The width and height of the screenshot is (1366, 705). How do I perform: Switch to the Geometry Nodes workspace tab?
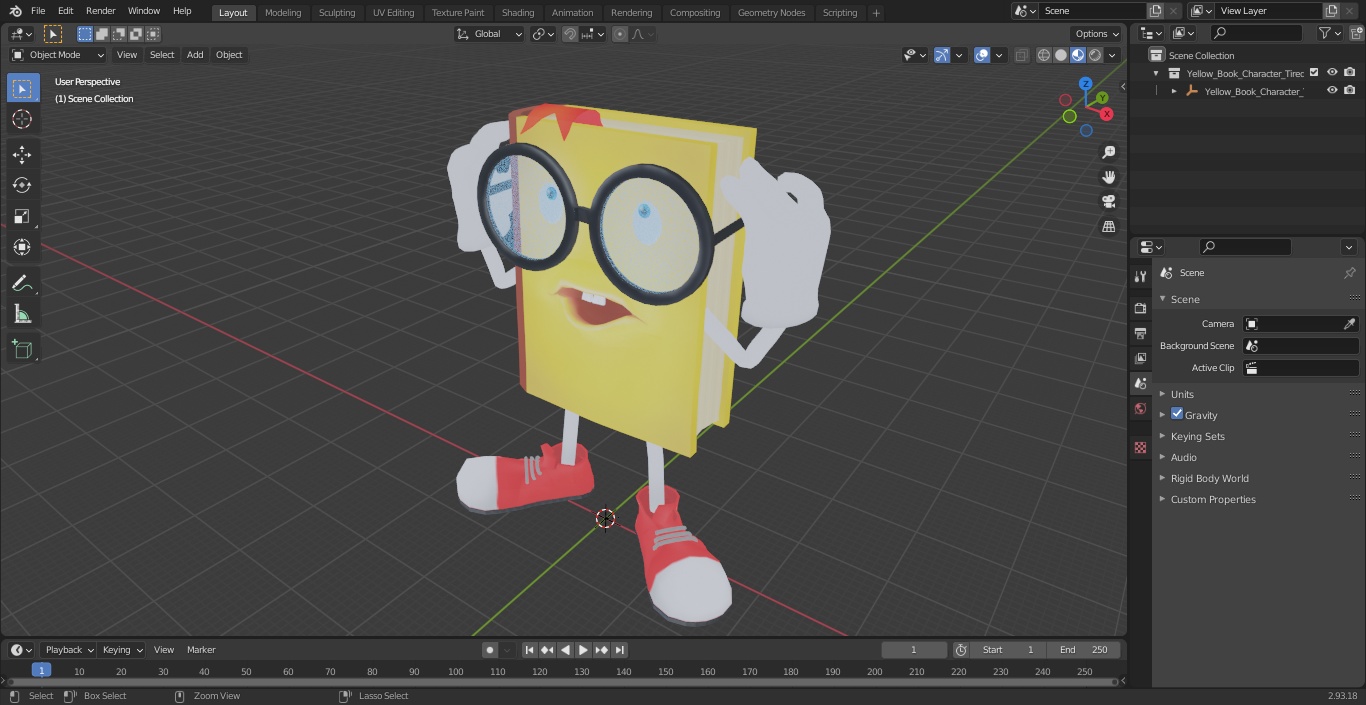click(771, 13)
